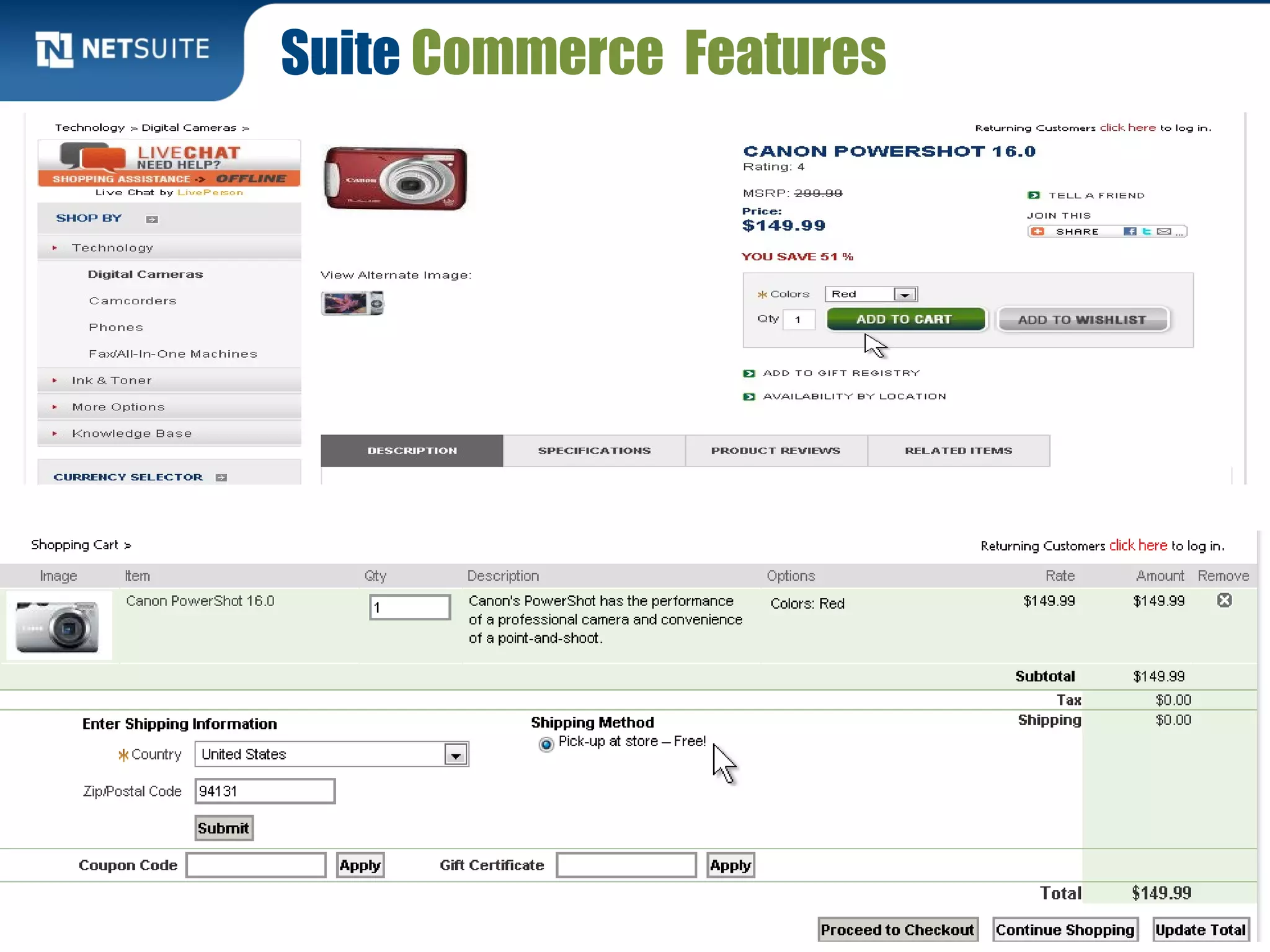
Task: Open the Specifications tab
Action: pos(594,451)
